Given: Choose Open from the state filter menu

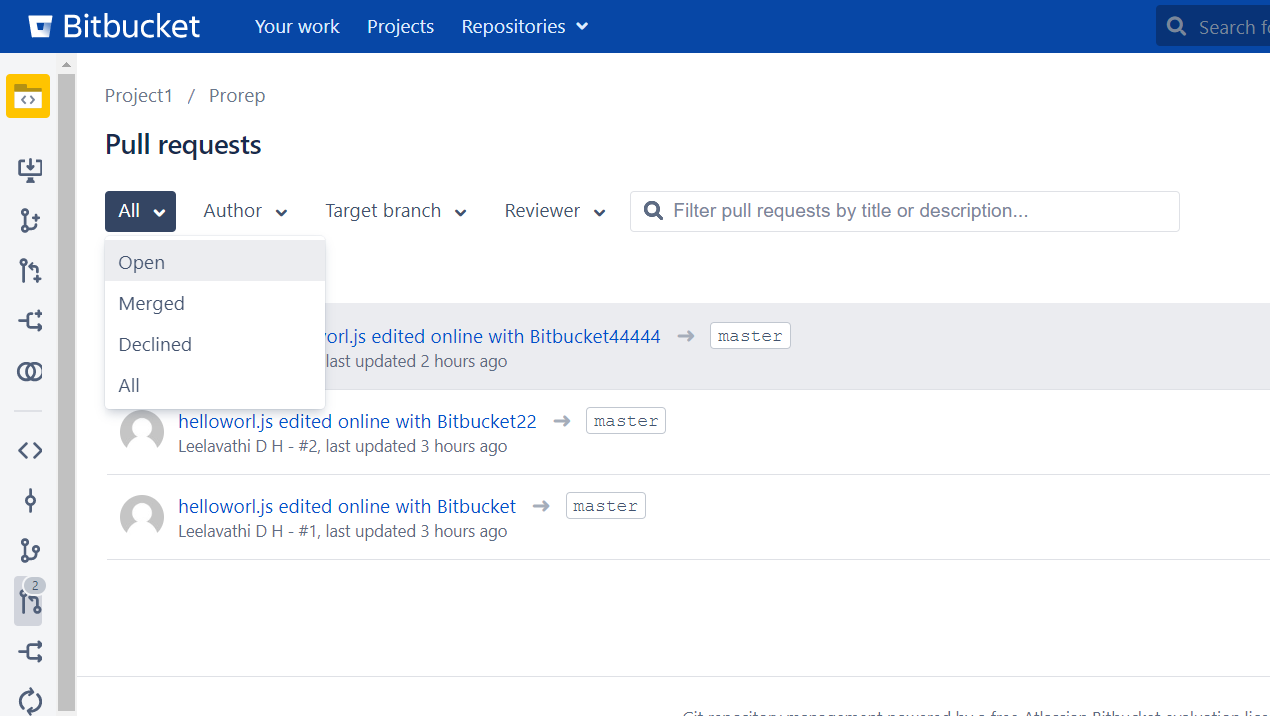Looking at the screenshot, I should pyautogui.click(x=215, y=262).
